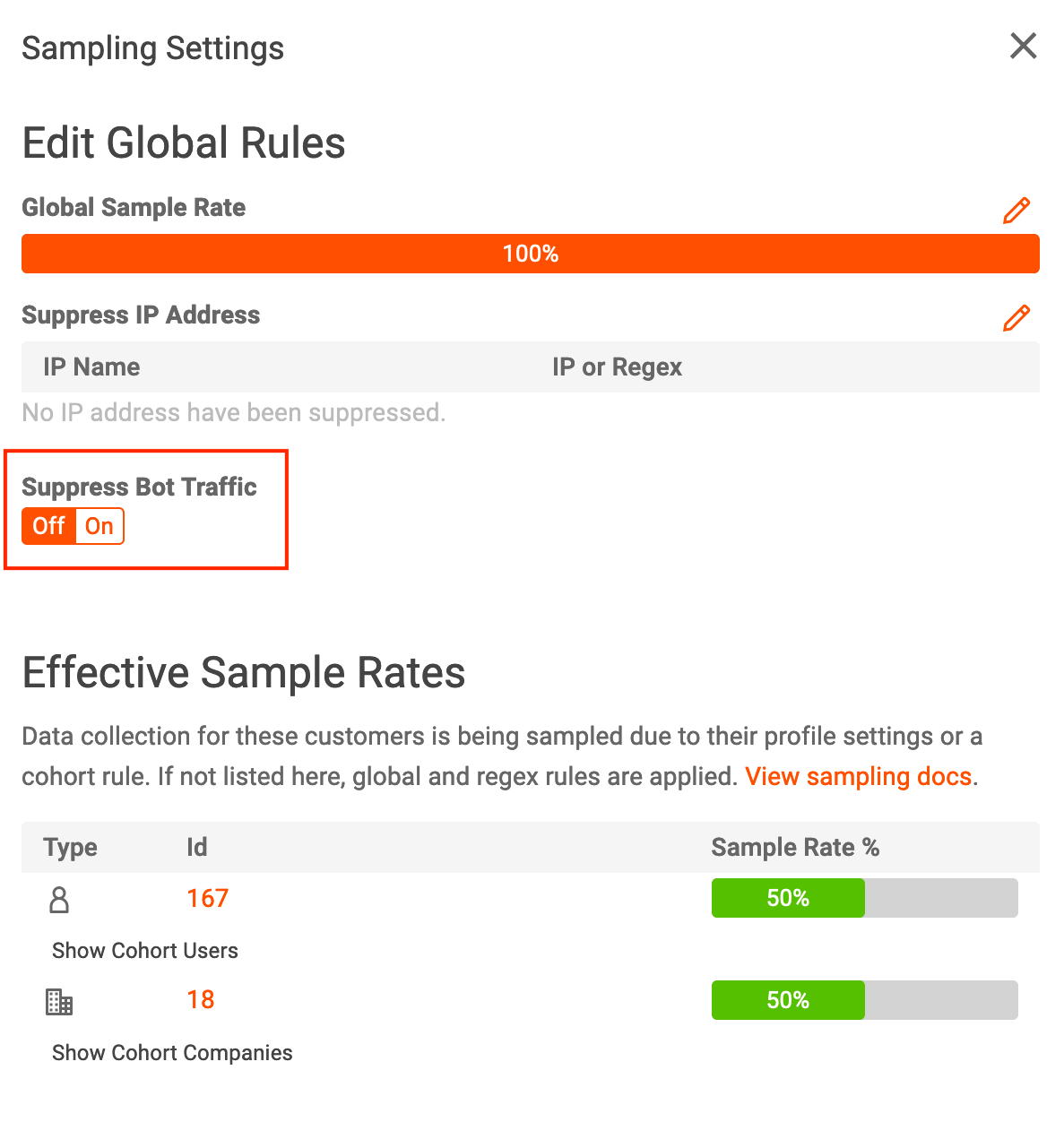Click the close X icon of Sampling Settings
This screenshot has height=1122, width=1064.
tap(1023, 46)
